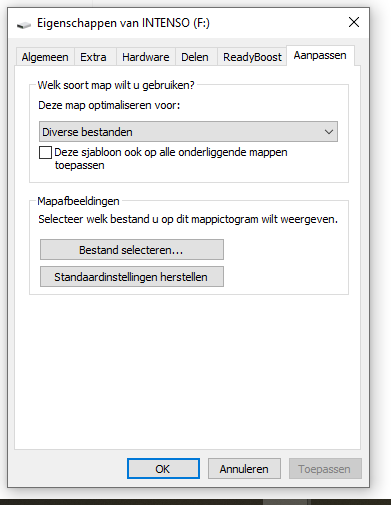This screenshot has height=505, width=391.
Task: Select the Aanpassen tab
Action: [320, 55]
